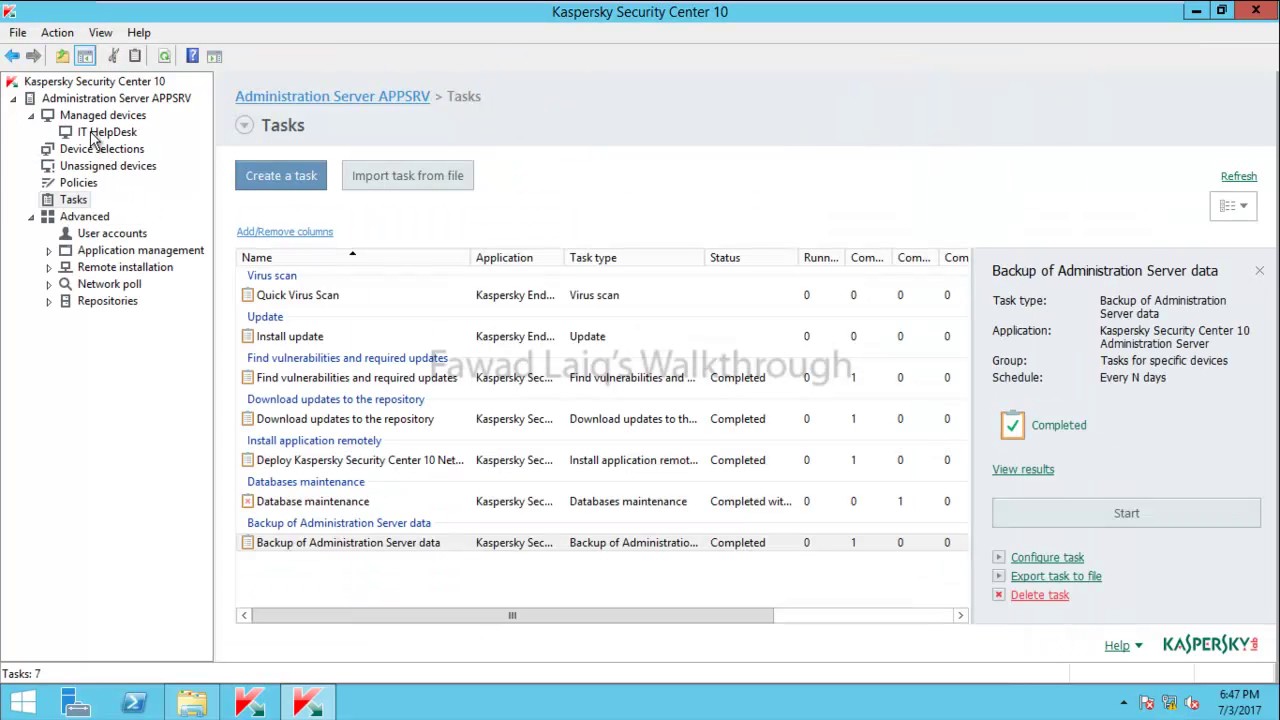The height and width of the screenshot is (720, 1280).
Task: Collapse the Advanced tree node
Action: [31, 217]
